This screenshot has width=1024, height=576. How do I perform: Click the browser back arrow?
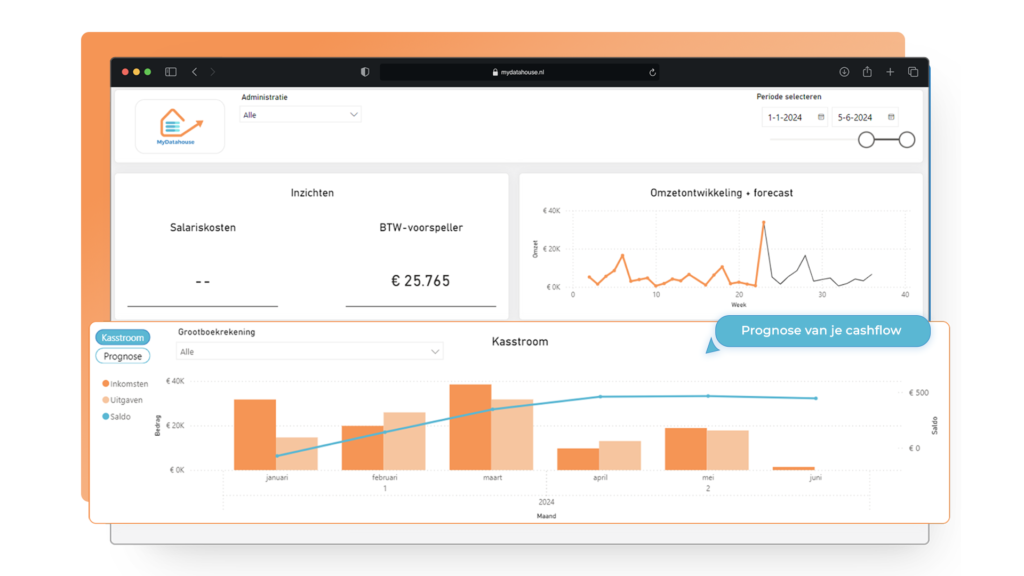[194, 72]
